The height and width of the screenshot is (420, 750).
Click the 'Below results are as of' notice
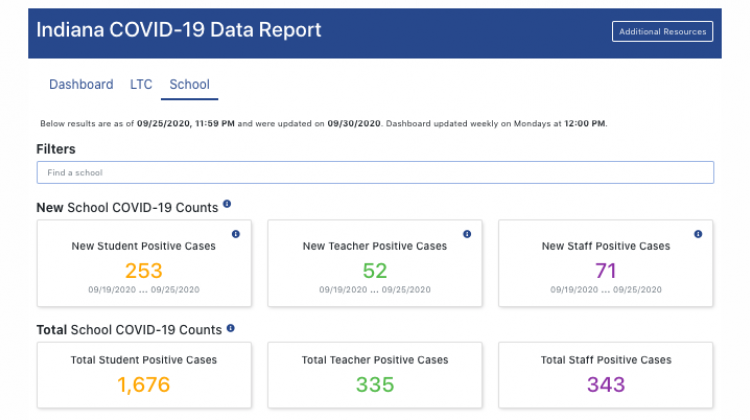coord(324,124)
